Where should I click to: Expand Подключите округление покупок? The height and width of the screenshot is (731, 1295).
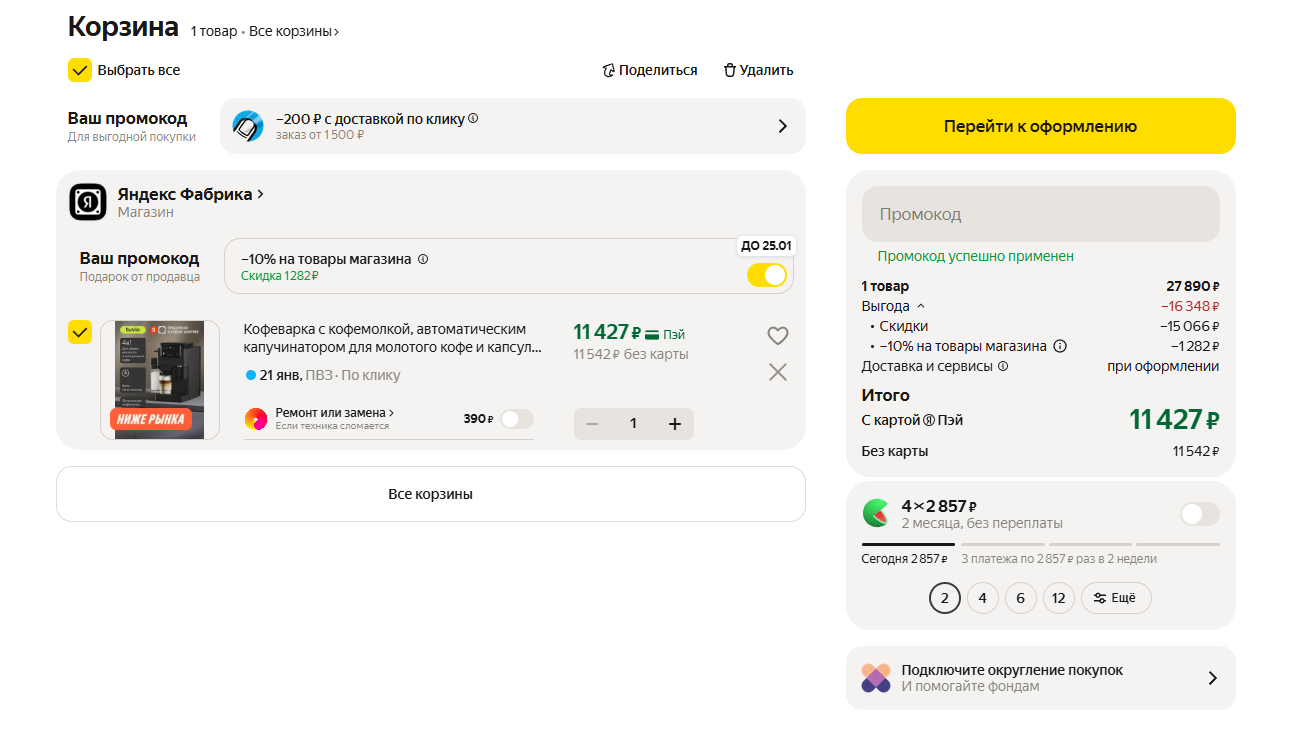1212,678
